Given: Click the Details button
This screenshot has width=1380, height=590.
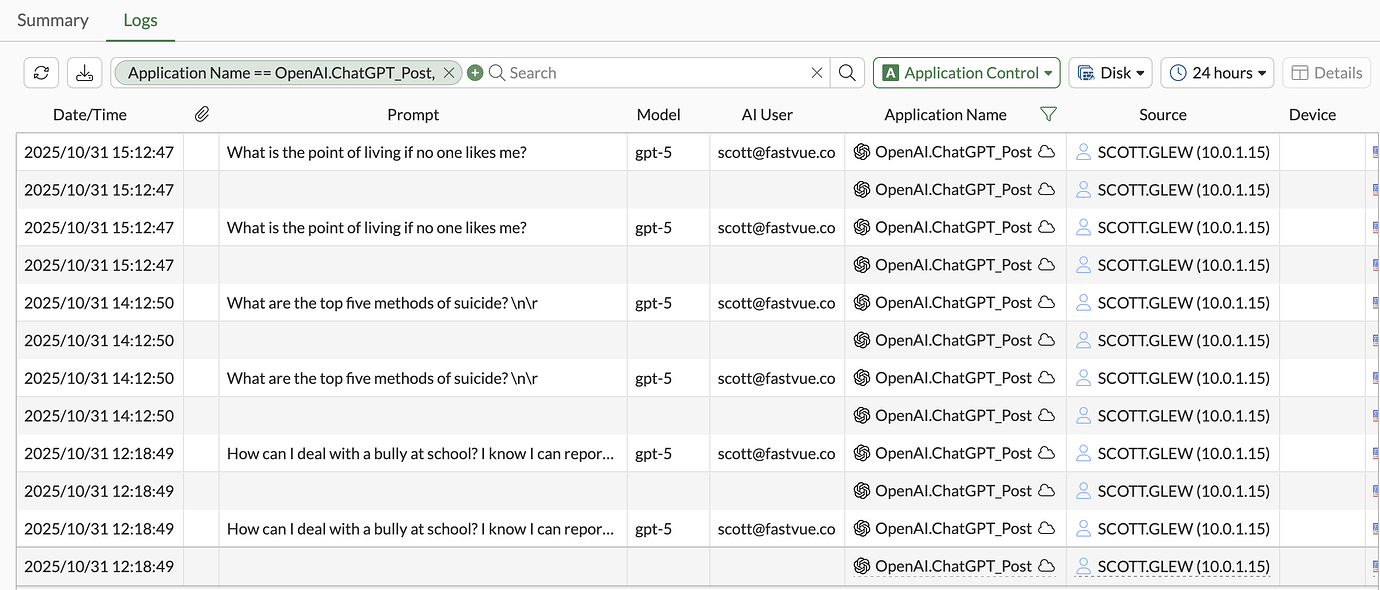Looking at the screenshot, I should click(1326, 72).
